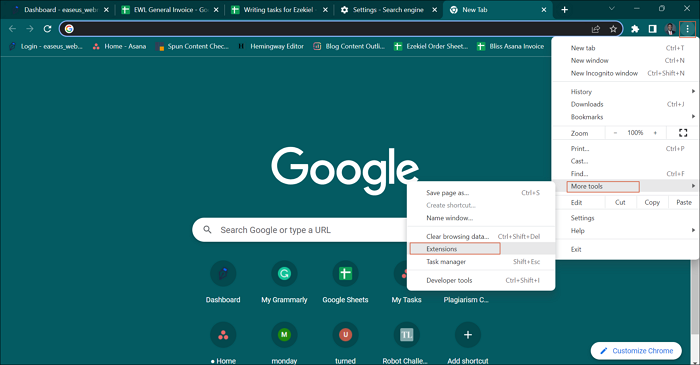Go forward with the forward arrow
700x365 pixels.
click(30, 29)
